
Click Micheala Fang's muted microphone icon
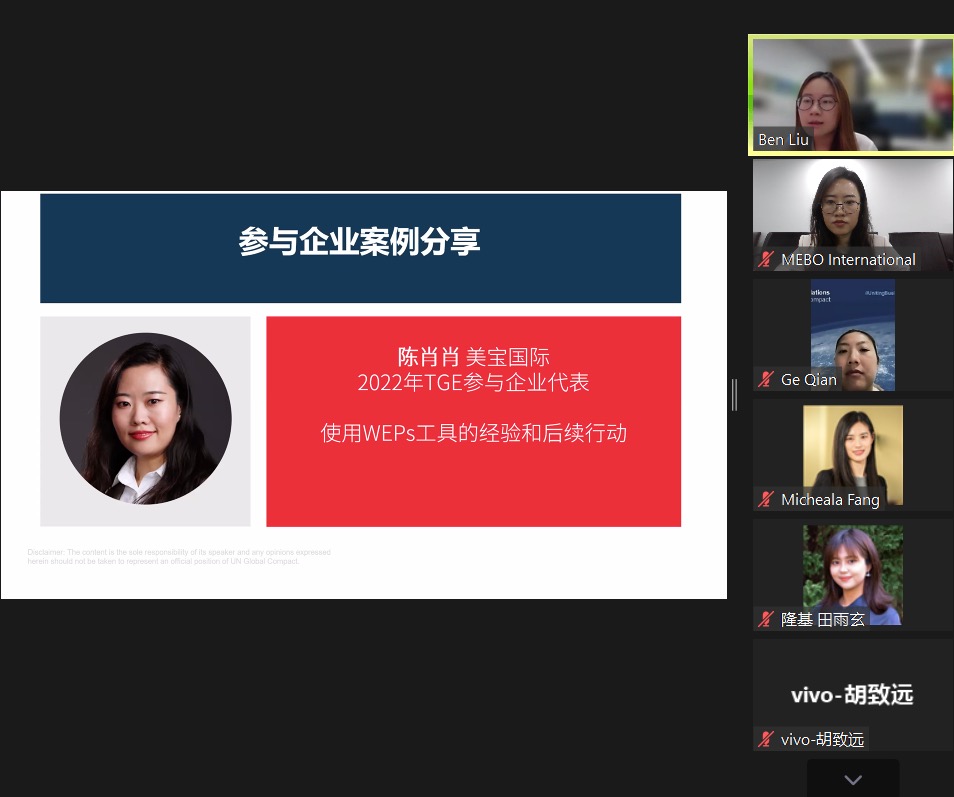click(767, 500)
